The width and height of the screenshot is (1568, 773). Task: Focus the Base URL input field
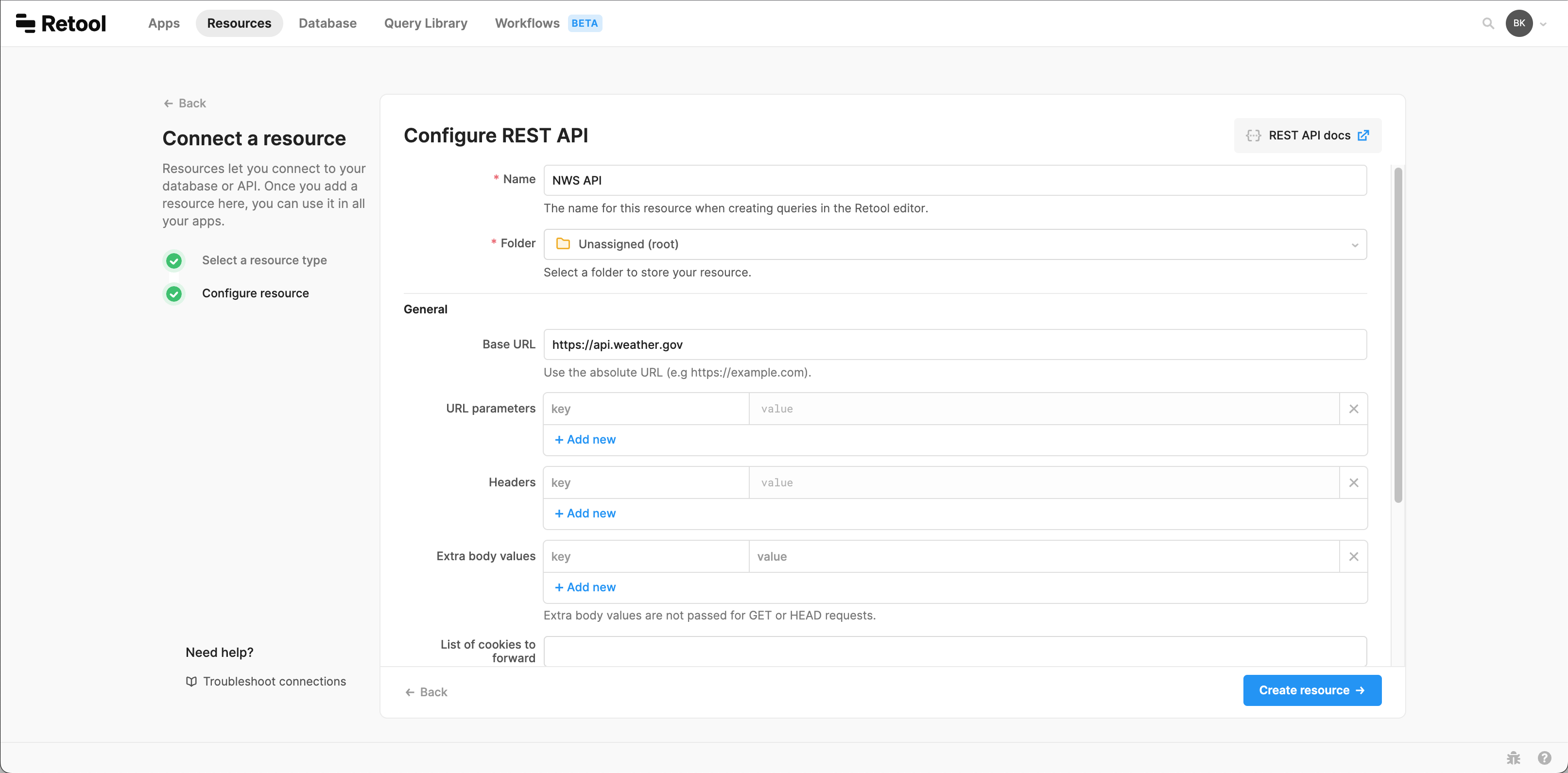[954, 344]
